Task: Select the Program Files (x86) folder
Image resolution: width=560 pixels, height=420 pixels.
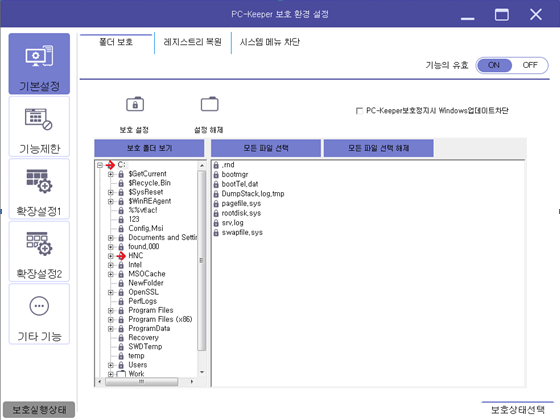Action: pyautogui.click(x=160, y=320)
